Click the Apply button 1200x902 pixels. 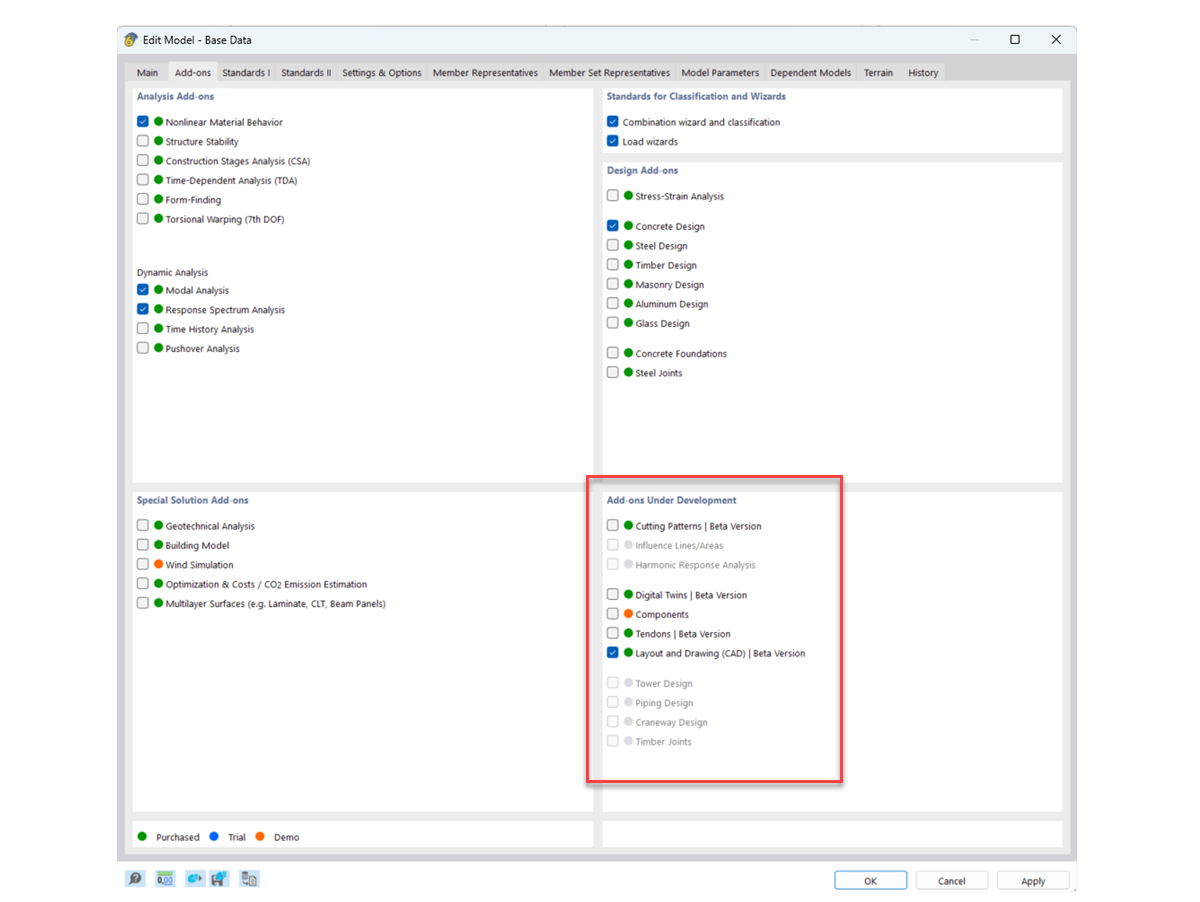tap(1033, 880)
